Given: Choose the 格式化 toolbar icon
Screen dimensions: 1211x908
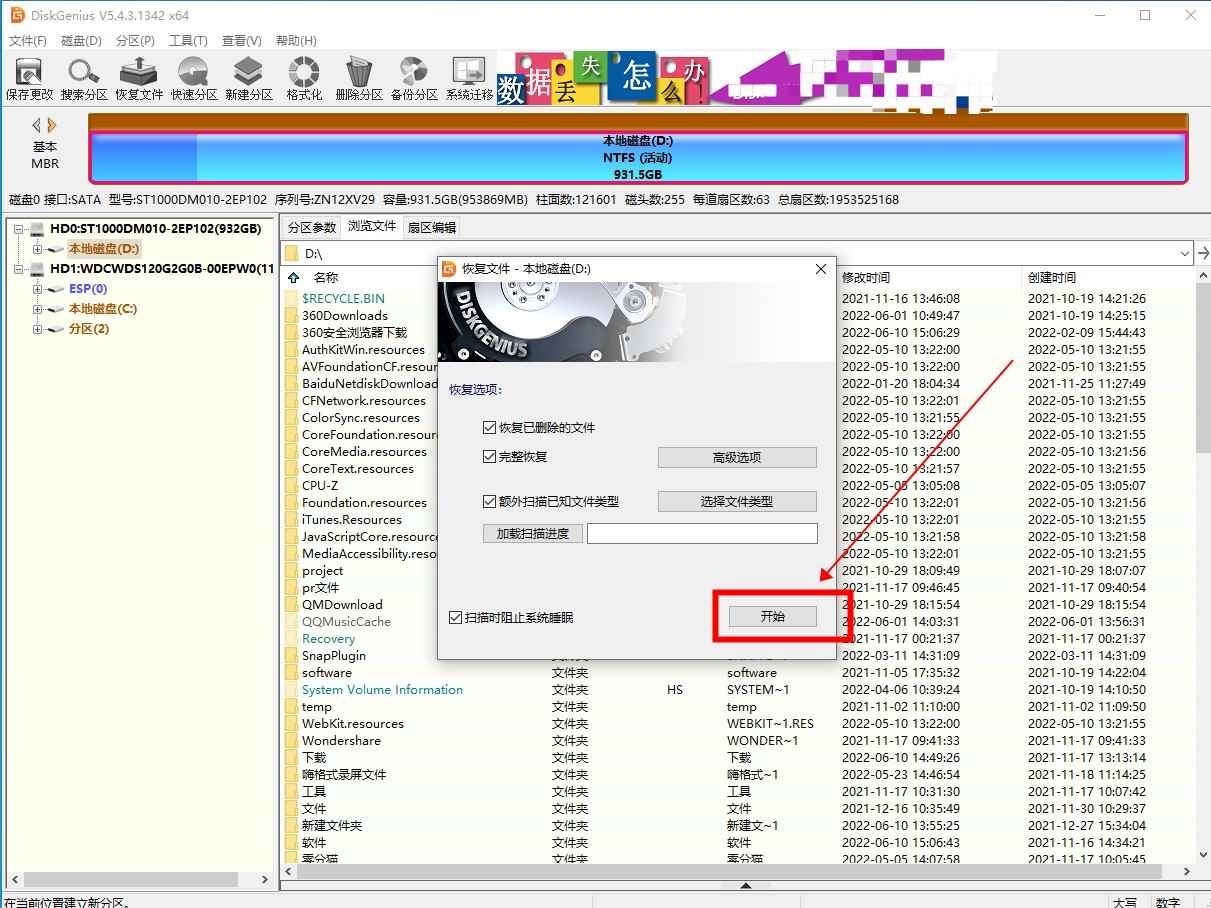Looking at the screenshot, I should coord(304,73).
